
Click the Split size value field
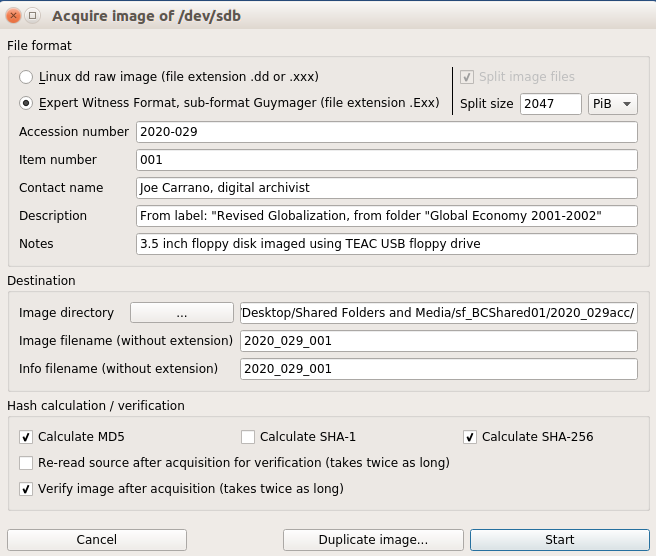pos(550,104)
